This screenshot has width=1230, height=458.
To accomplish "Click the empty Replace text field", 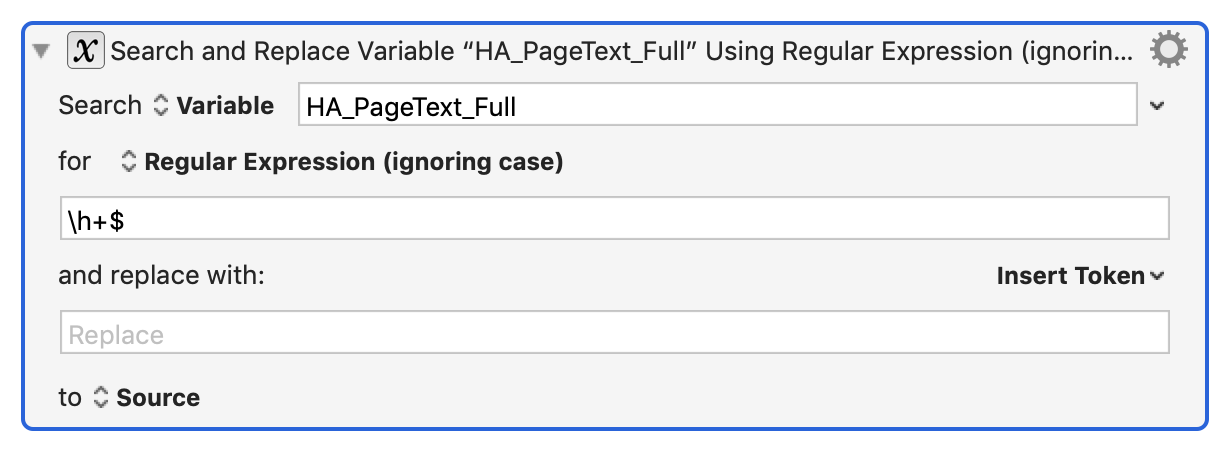I will [x=614, y=332].
